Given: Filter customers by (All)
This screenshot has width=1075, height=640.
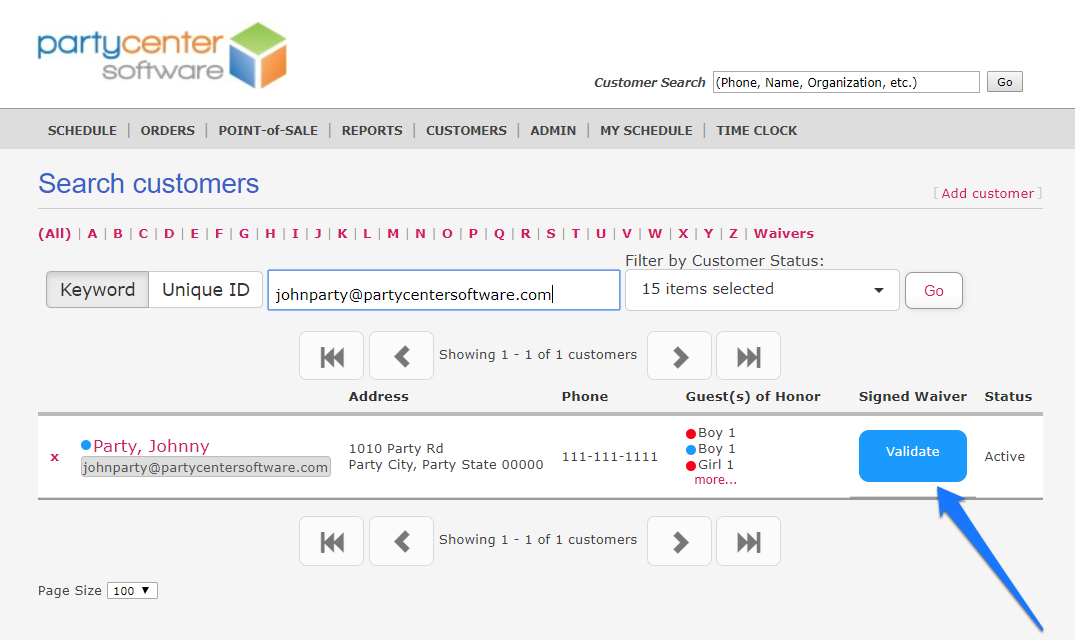Looking at the screenshot, I should (x=54, y=234).
